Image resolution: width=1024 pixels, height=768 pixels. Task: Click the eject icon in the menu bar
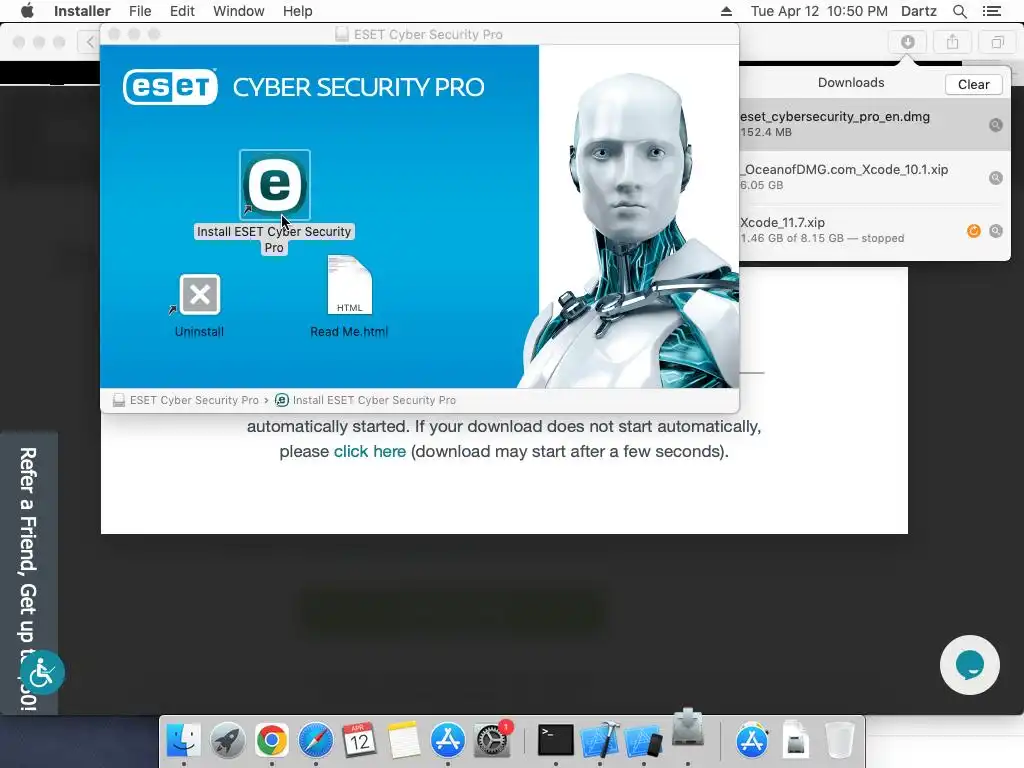(726, 11)
